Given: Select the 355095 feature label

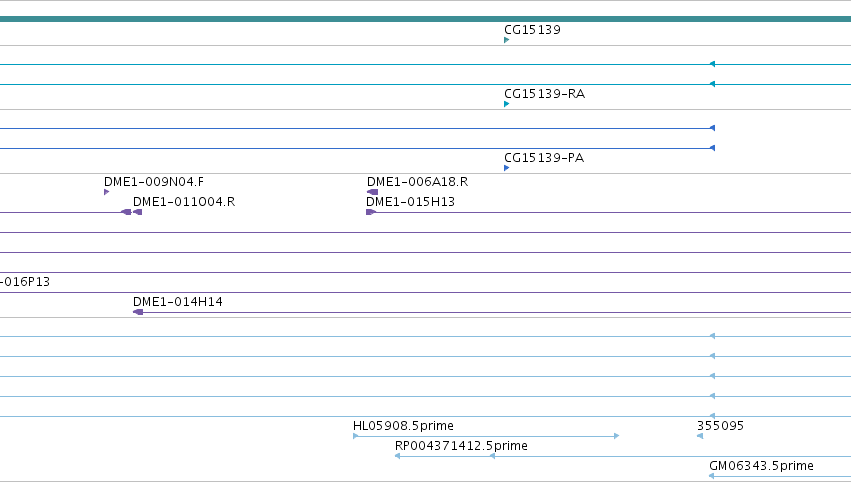Looking at the screenshot, I should click(720, 426).
